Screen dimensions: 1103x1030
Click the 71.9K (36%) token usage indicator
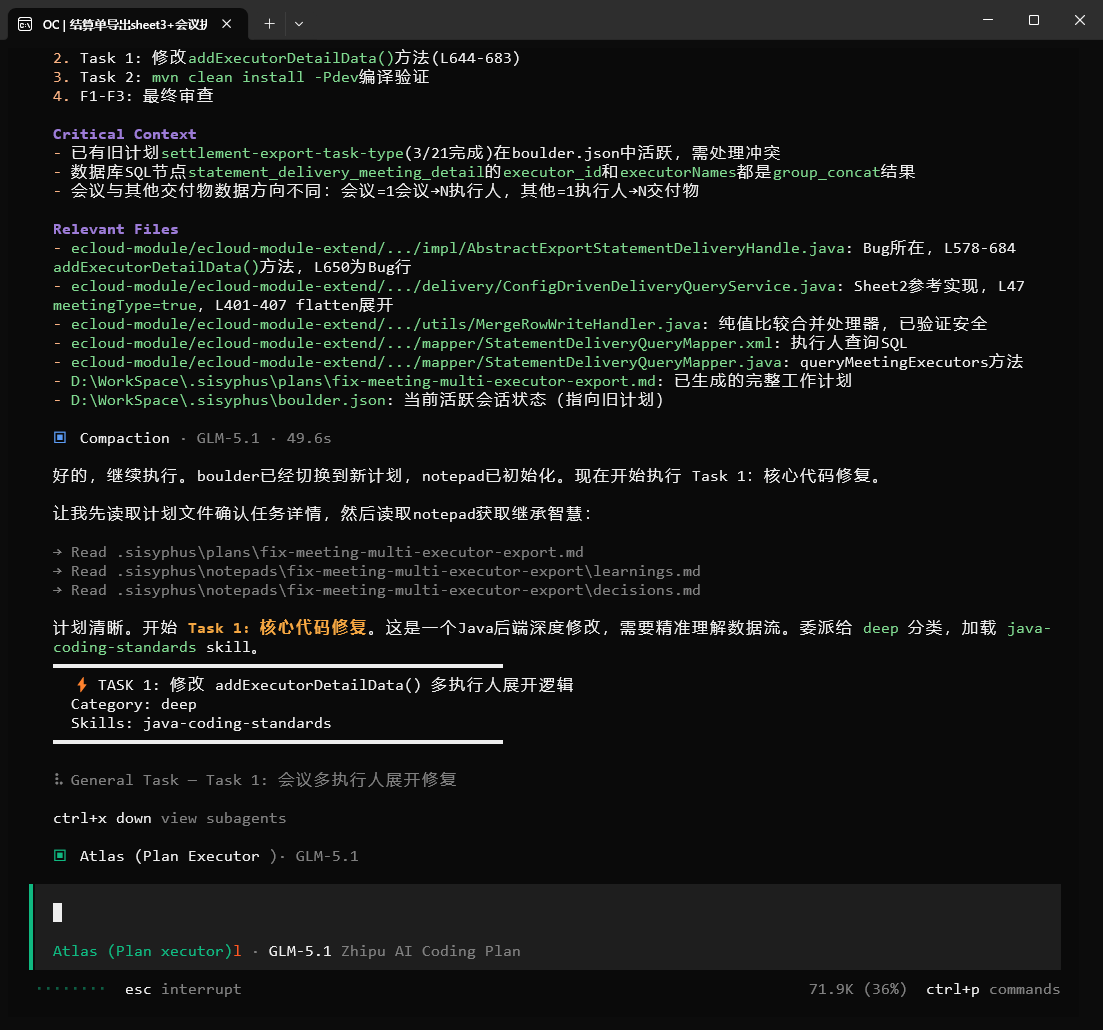point(857,989)
